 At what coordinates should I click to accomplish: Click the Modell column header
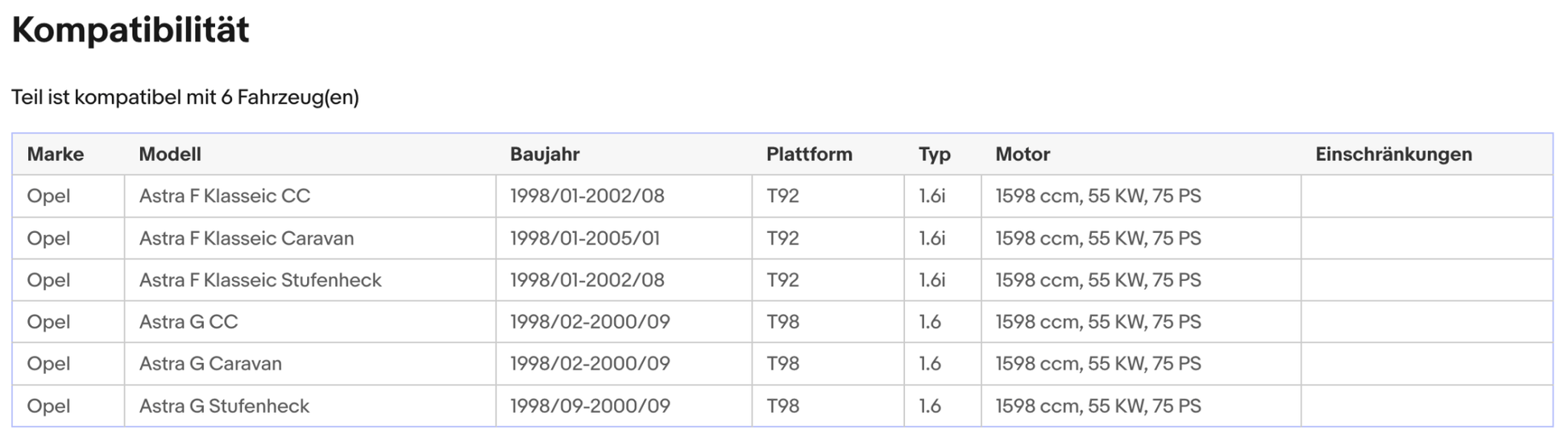[170, 155]
